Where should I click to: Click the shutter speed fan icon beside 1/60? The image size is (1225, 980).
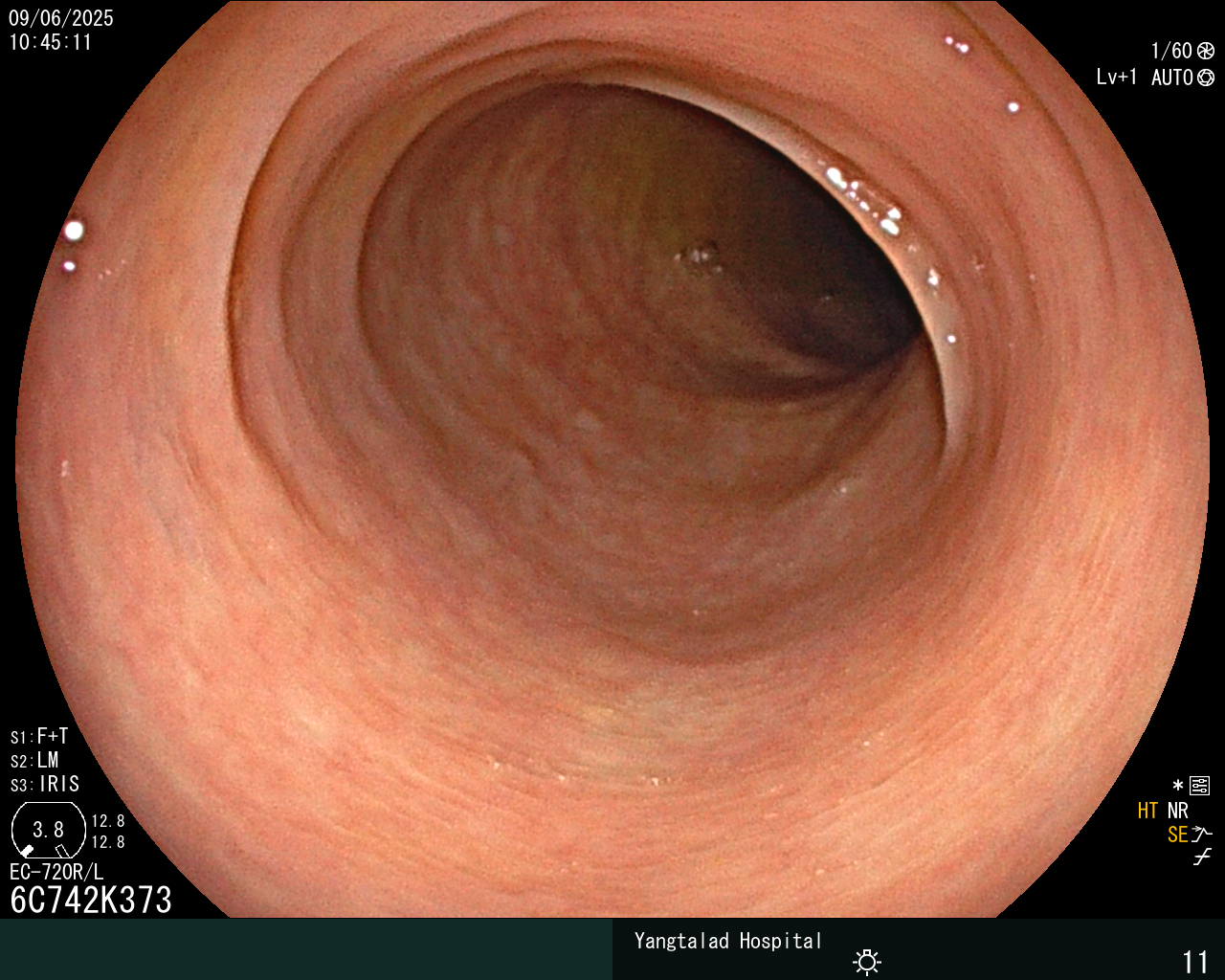pyautogui.click(x=1206, y=51)
